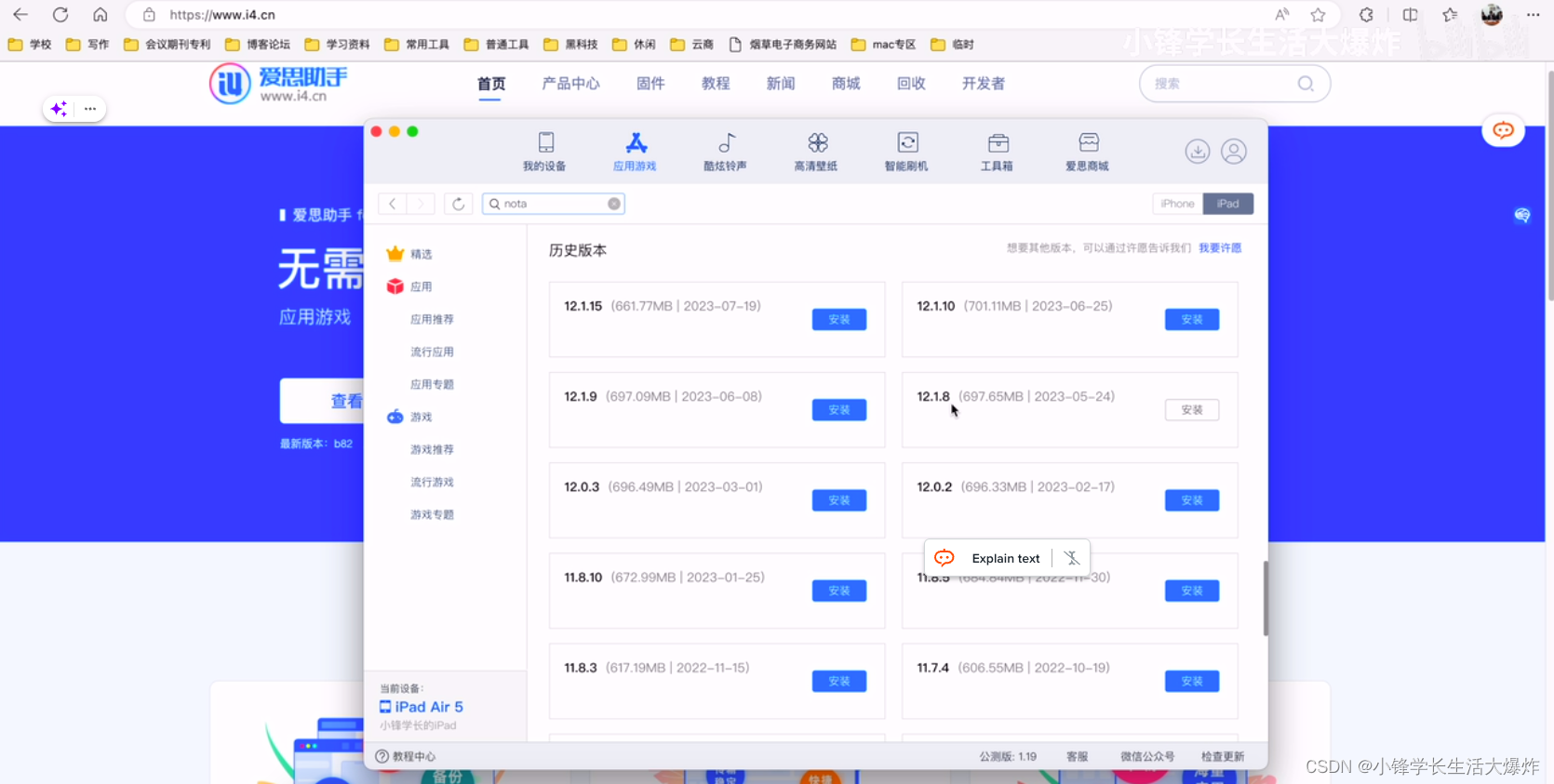This screenshot has height=784, width=1554.
Task: Toggle the browser split screen icon
Action: 1411,15
